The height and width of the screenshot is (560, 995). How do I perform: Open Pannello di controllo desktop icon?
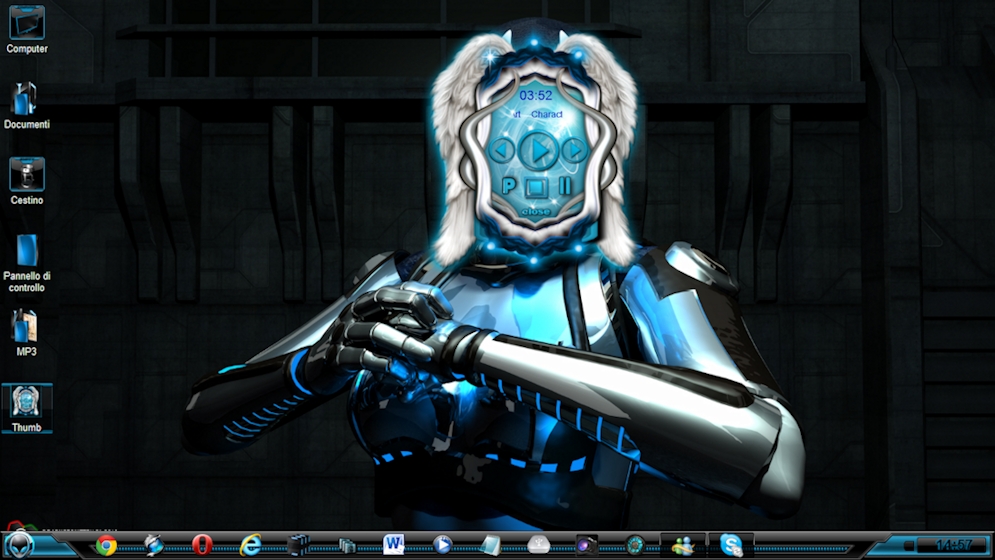(x=27, y=263)
